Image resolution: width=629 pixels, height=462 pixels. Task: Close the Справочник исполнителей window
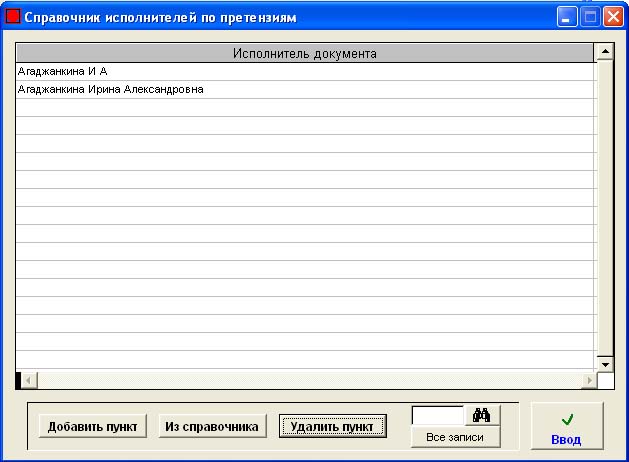tap(613, 17)
